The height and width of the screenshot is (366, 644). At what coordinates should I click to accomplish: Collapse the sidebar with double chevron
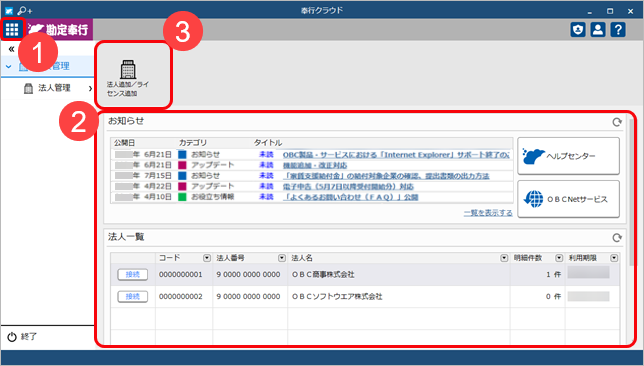coord(11,49)
